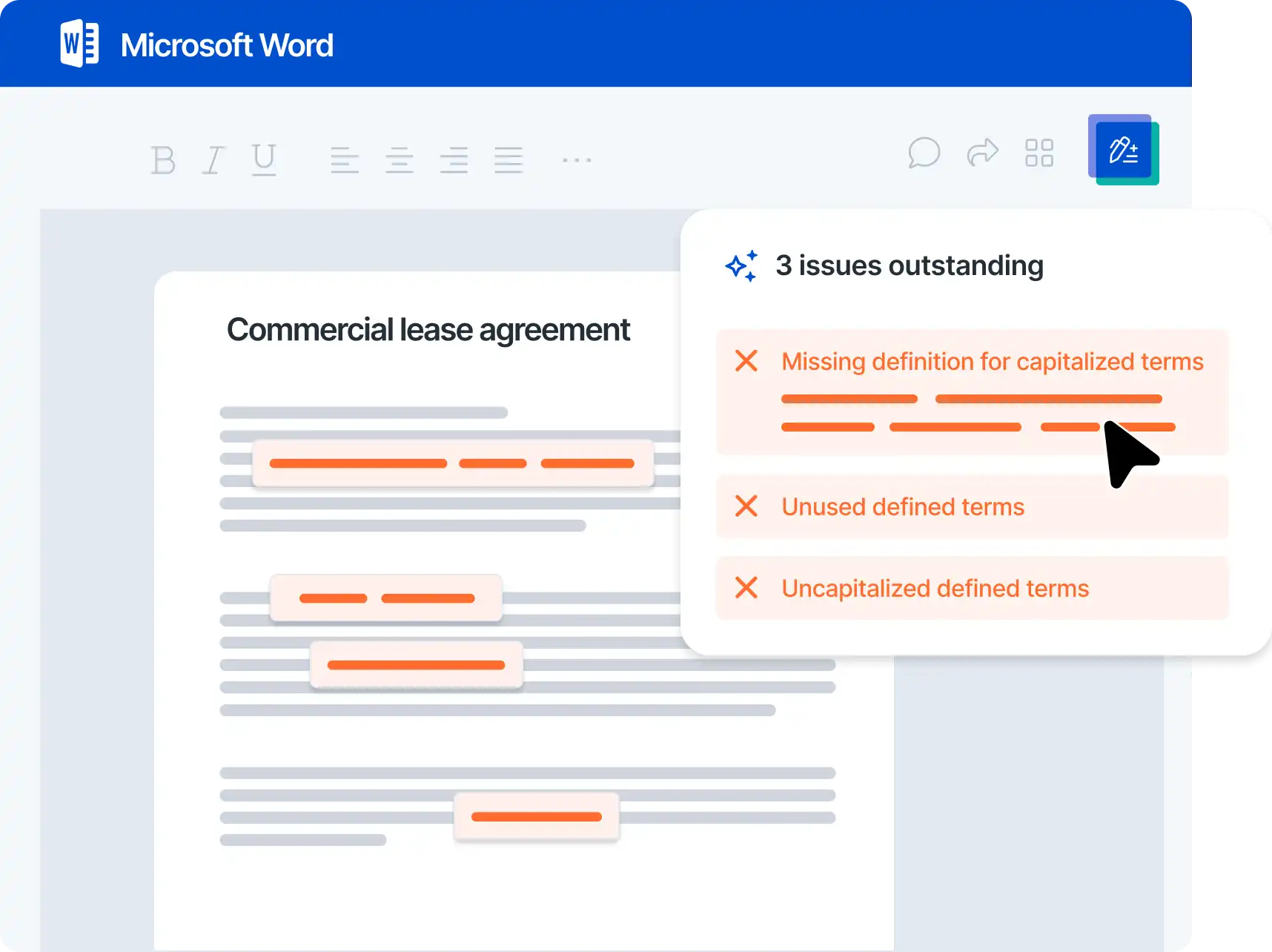Click the X beside Unused defined terms
Viewport: 1272px width, 952px height.
[746, 506]
